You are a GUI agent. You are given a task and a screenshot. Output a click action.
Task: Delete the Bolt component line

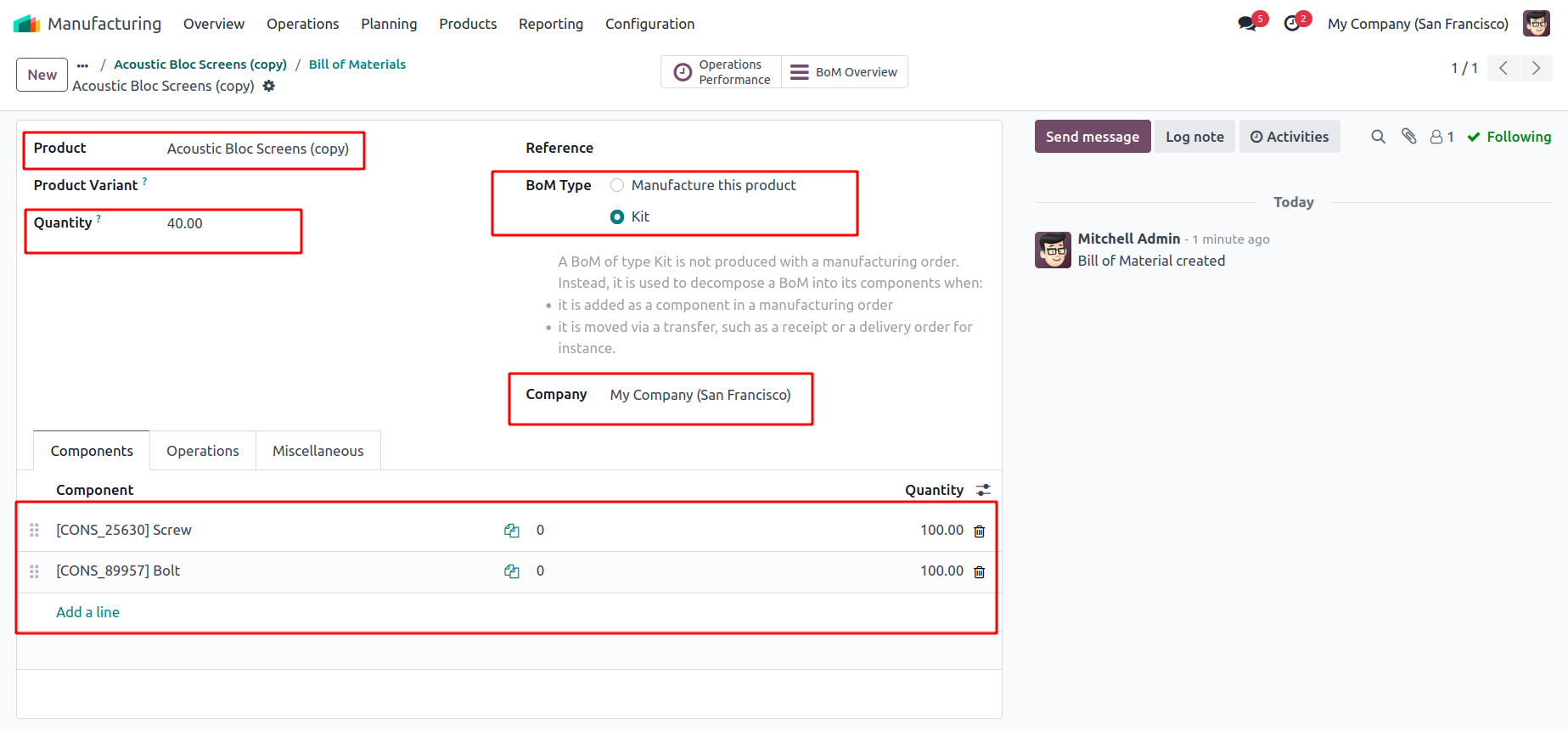(x=979, y=571)
